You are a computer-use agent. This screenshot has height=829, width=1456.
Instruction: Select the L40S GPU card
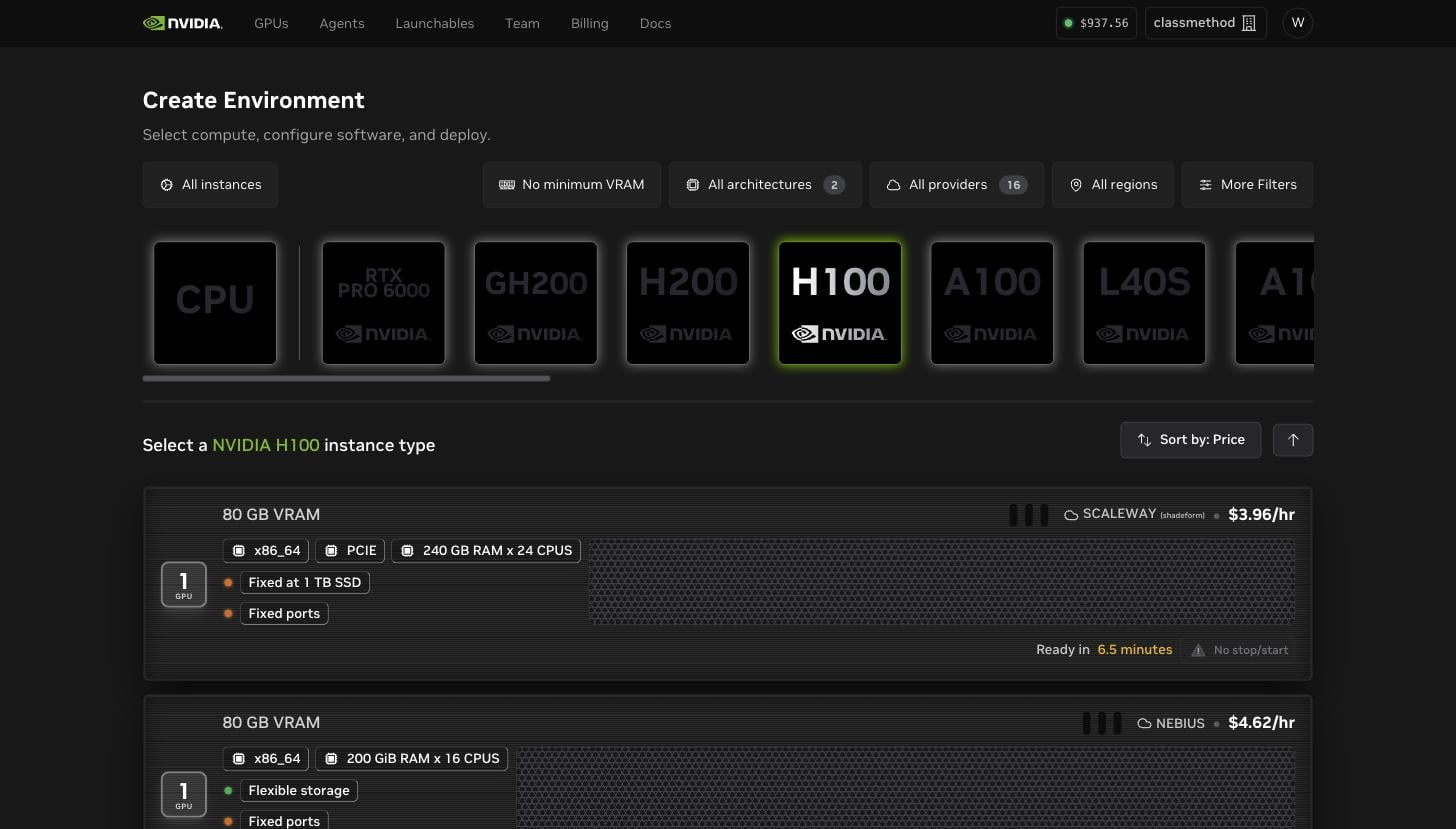[1144, 303]
